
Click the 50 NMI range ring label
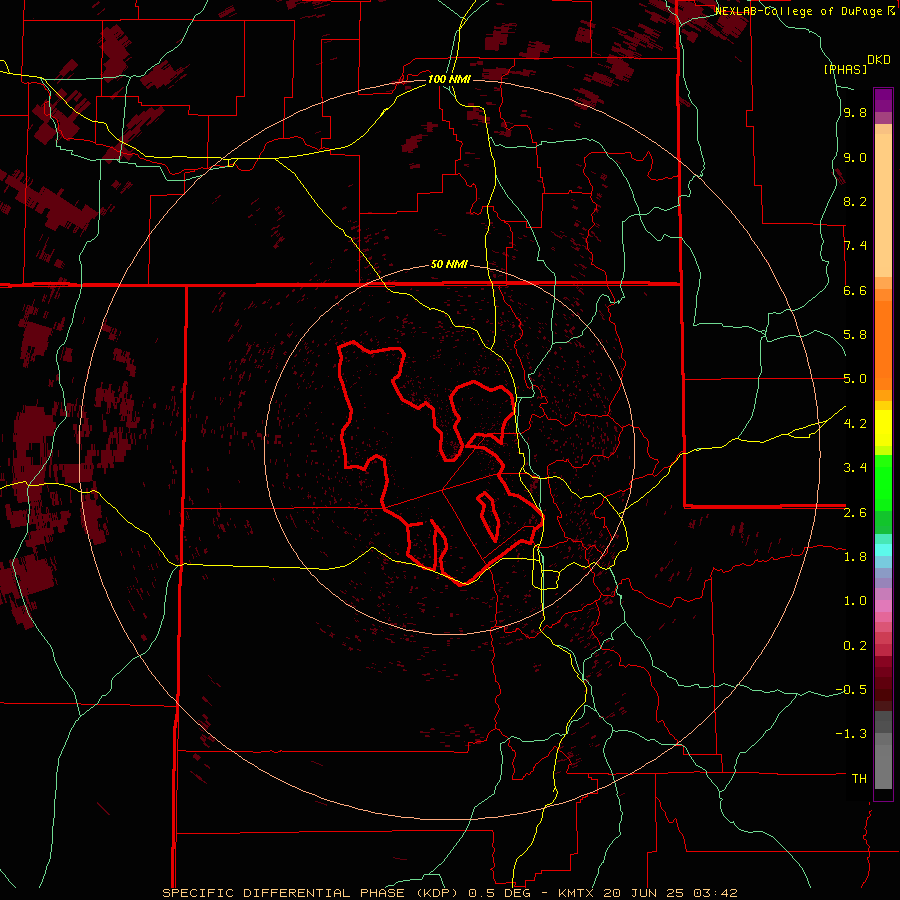tap(449, 265)
